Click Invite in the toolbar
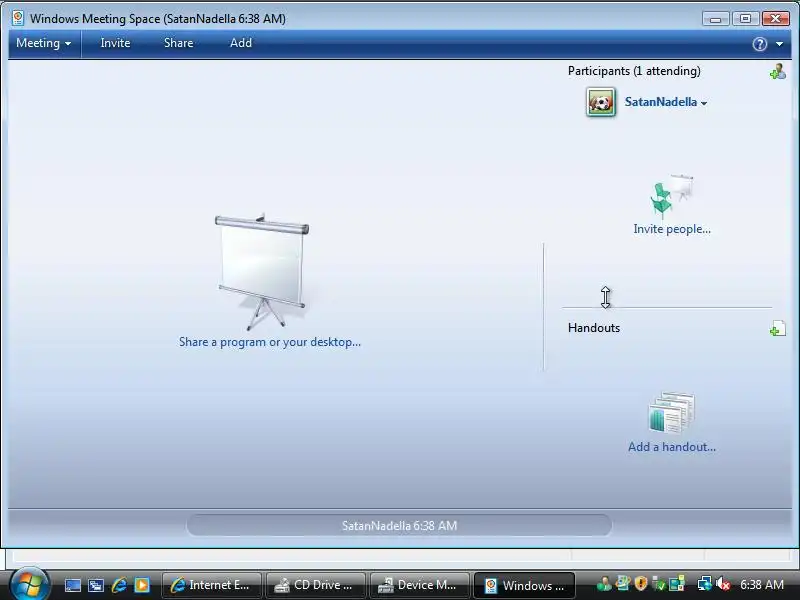 (115, 43)
